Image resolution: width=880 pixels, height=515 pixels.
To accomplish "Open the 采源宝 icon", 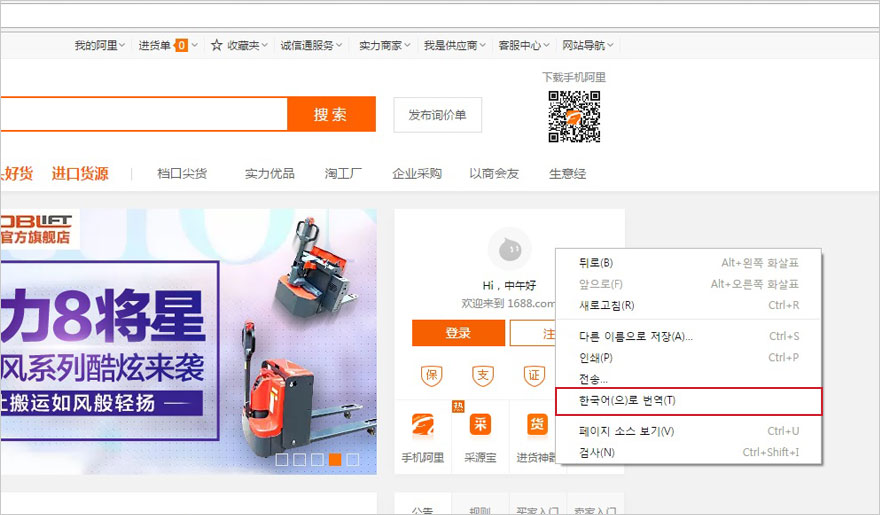I will pyautogui.click(x=480, y=424).
